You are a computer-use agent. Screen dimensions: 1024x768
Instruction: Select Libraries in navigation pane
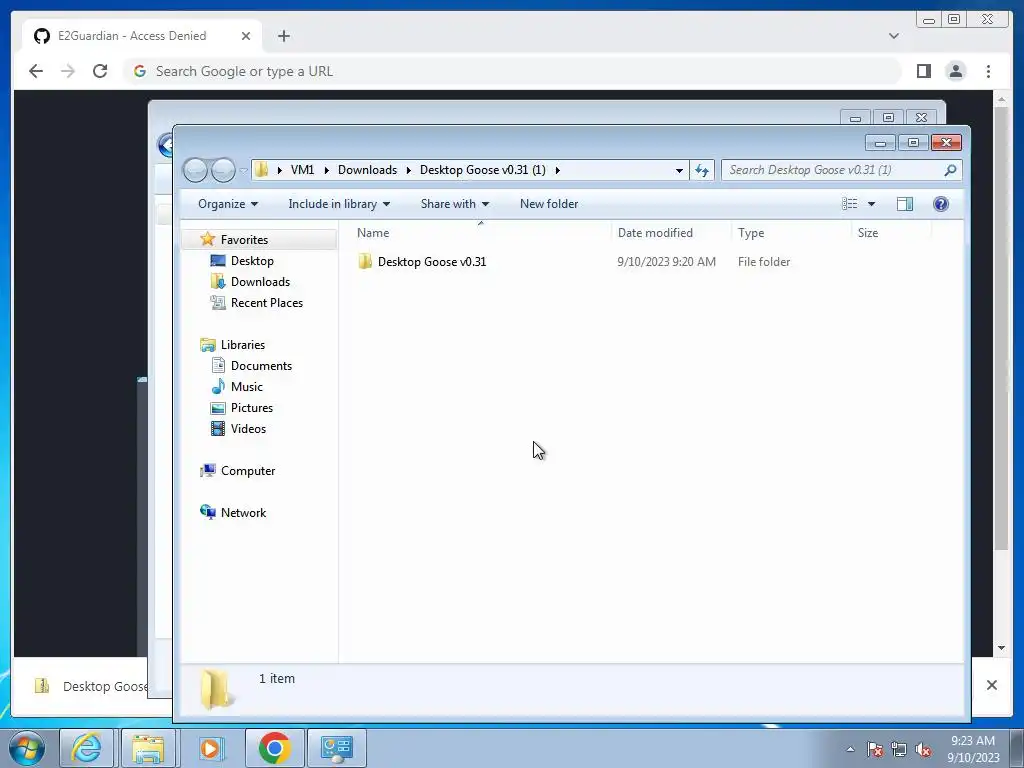tap(242, 345)
